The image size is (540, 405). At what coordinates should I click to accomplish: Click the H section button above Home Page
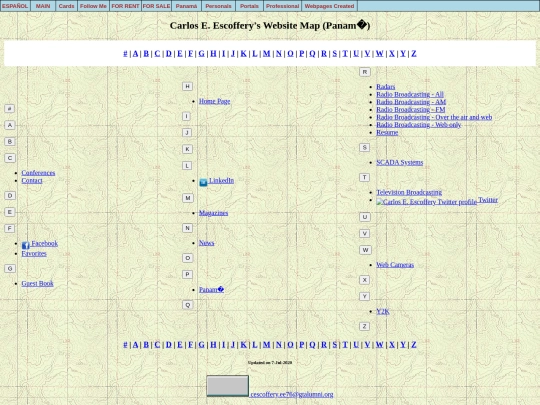(187, 86)
